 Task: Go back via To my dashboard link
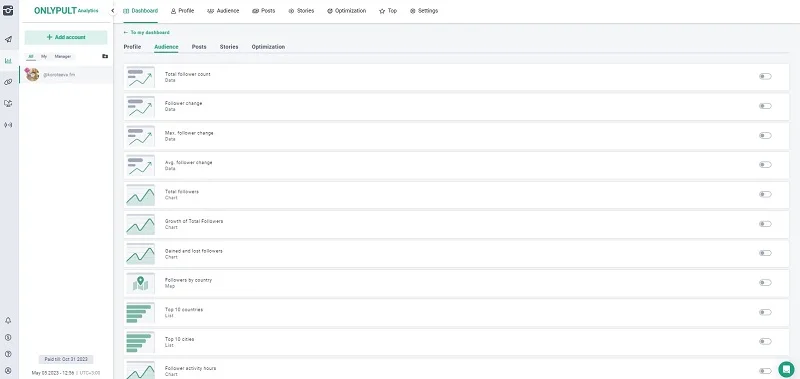tap(146, 32)
